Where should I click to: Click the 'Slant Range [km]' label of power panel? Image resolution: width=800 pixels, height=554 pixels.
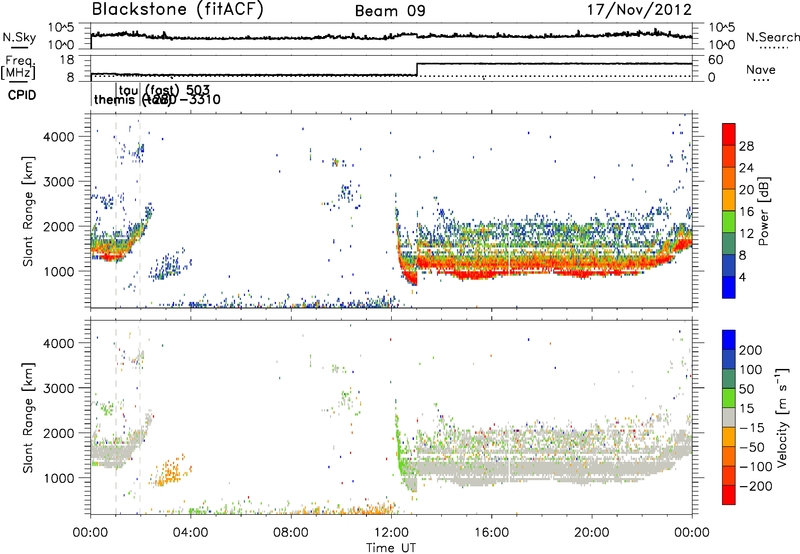coord(28,211)
